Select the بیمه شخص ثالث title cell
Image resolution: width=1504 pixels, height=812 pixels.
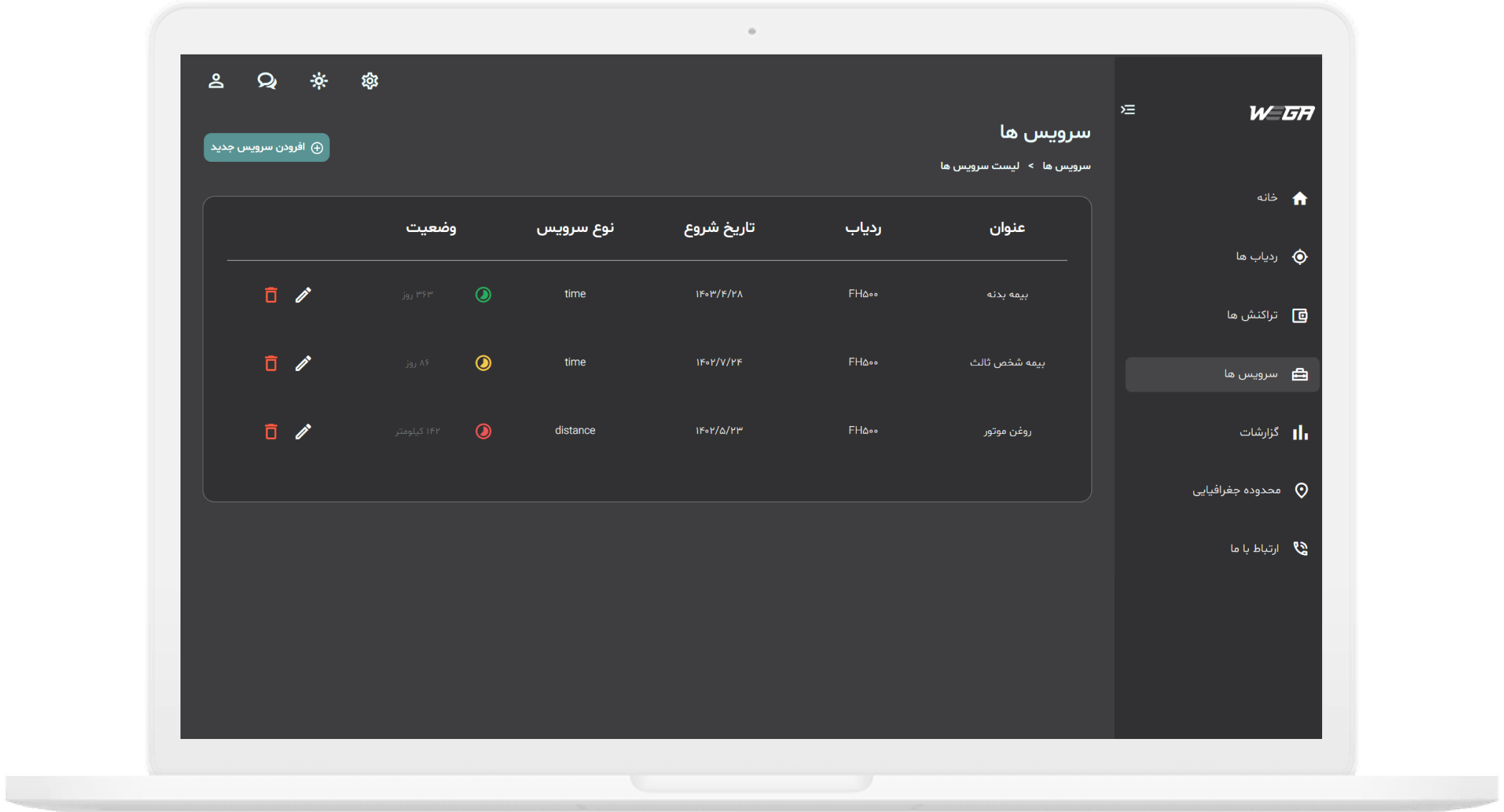(x=1007, y=362)
